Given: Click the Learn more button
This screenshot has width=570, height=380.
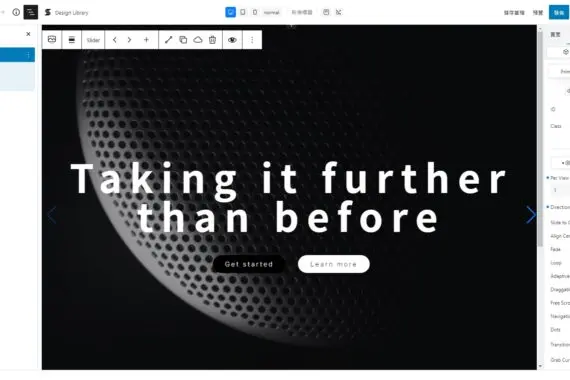Looking at the screenshot, I should pos(334,264).
